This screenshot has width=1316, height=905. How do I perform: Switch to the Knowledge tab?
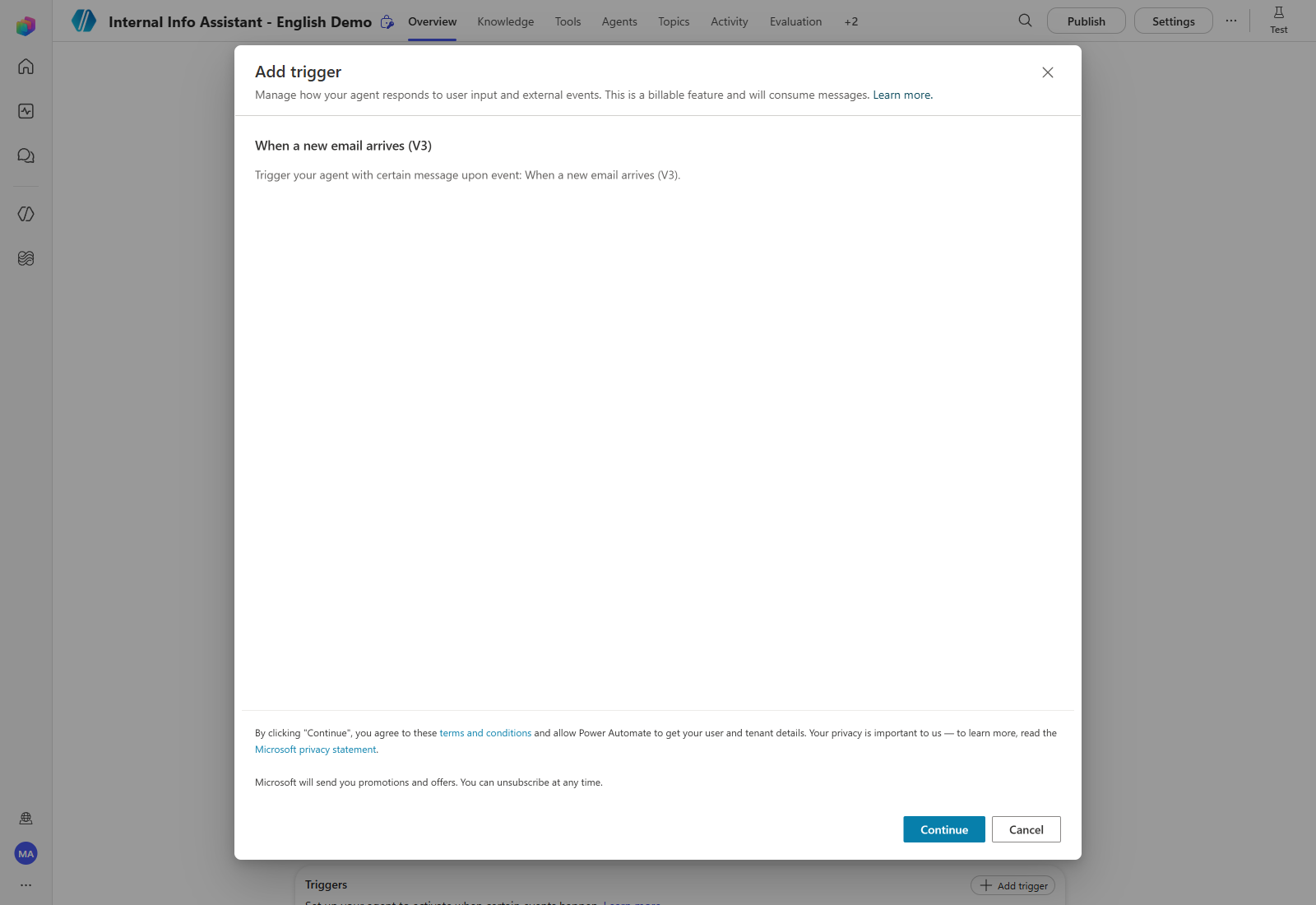pos(505,21)
